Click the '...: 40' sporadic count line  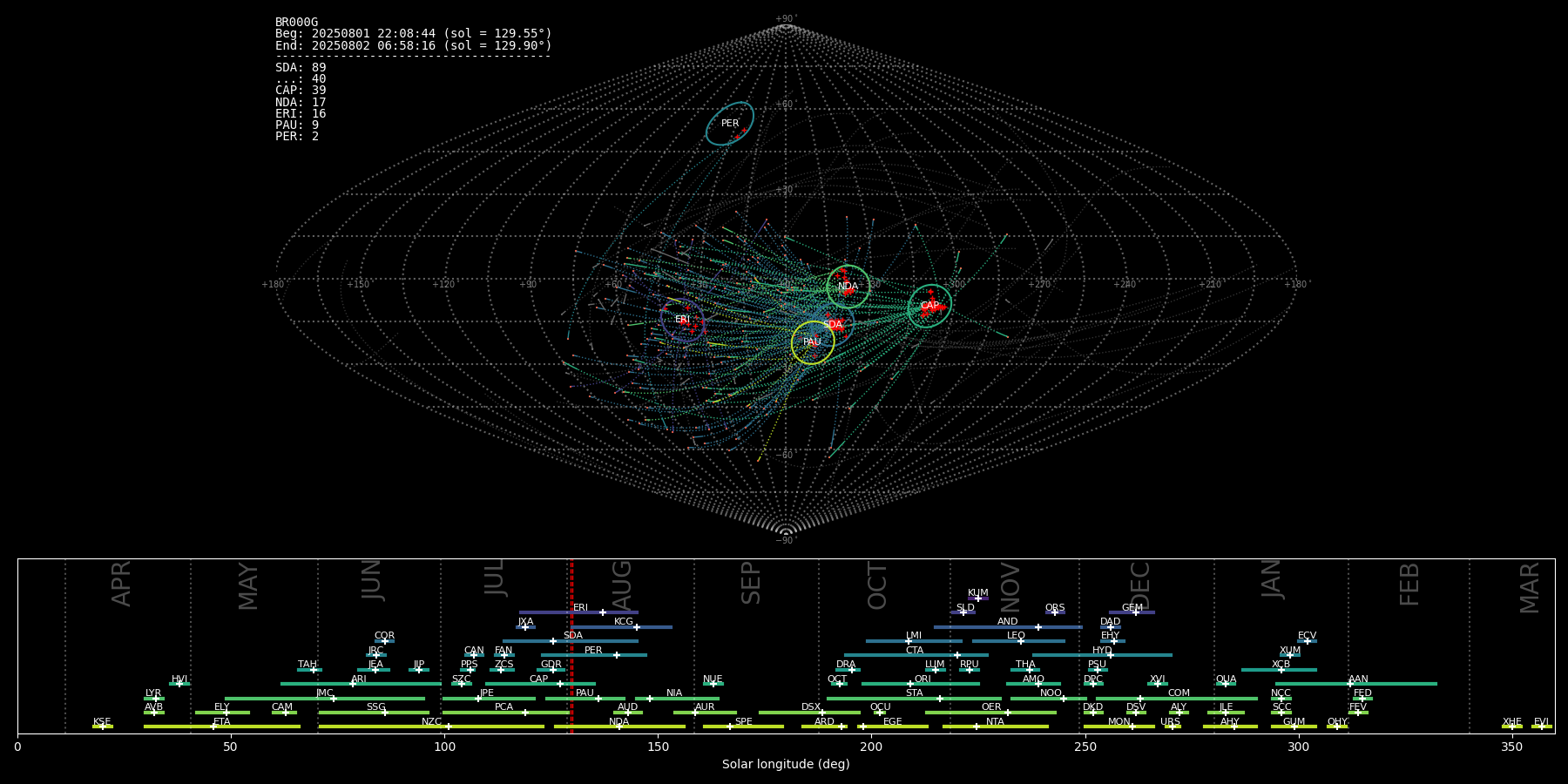[x=301, y=79]
